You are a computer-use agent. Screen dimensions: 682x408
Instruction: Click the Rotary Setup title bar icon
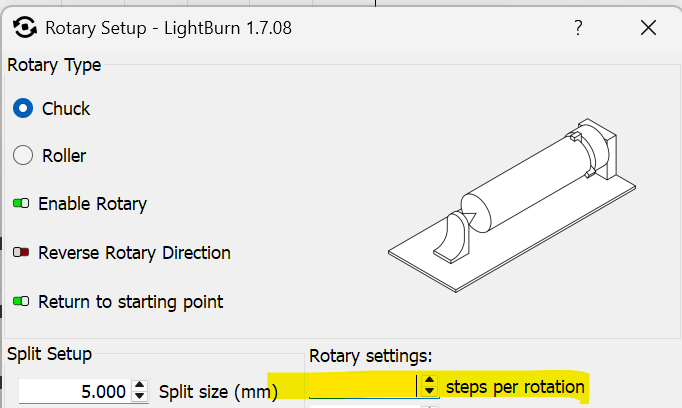pyautogui.click(x=24, y=27)
